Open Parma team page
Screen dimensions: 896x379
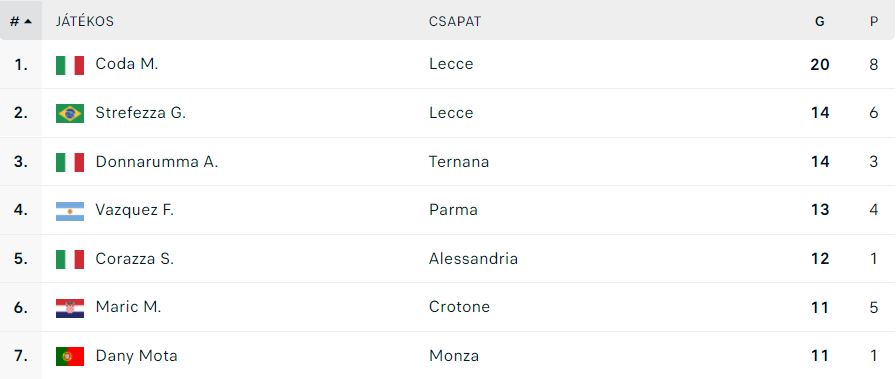coord(453,210)
